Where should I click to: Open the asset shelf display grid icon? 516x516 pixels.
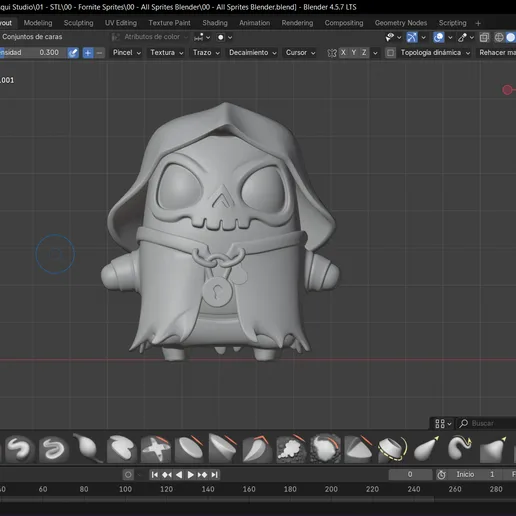440,423
